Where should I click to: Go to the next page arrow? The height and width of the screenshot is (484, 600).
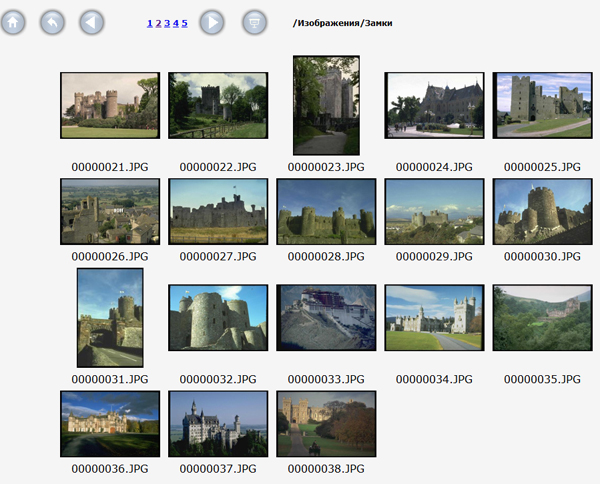pos(211,22)
